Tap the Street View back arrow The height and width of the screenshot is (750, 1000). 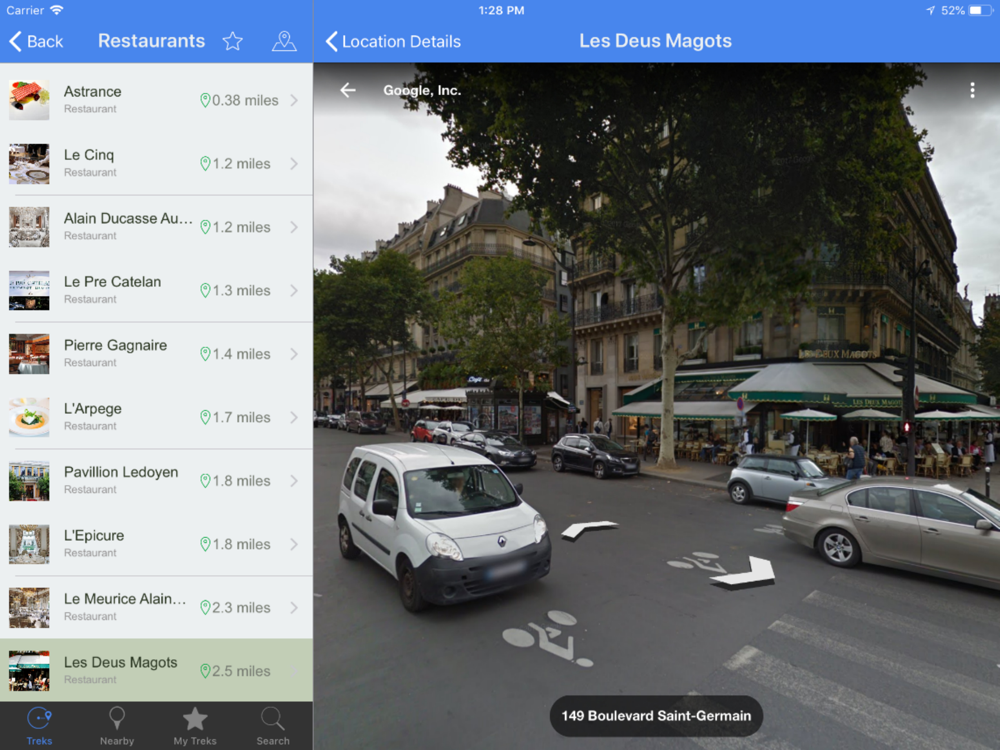point(348,91)
